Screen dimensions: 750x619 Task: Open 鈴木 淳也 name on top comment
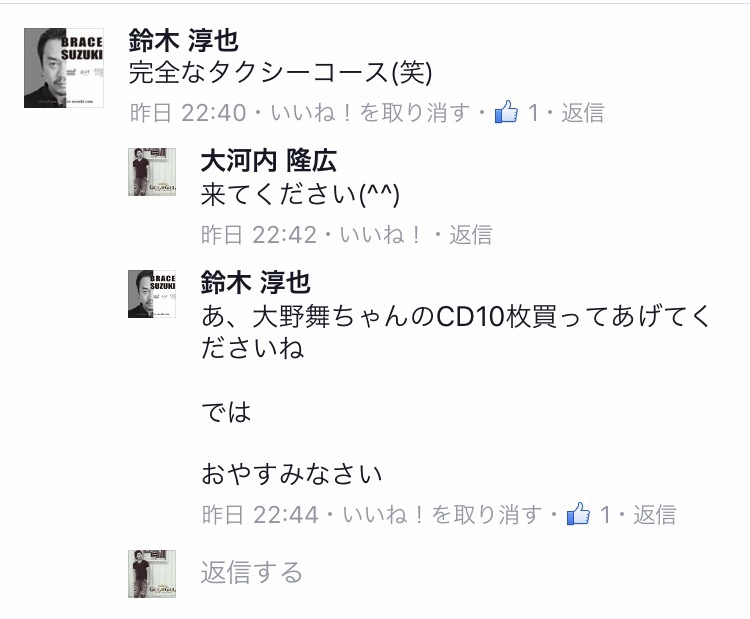[x=184, y=40]
